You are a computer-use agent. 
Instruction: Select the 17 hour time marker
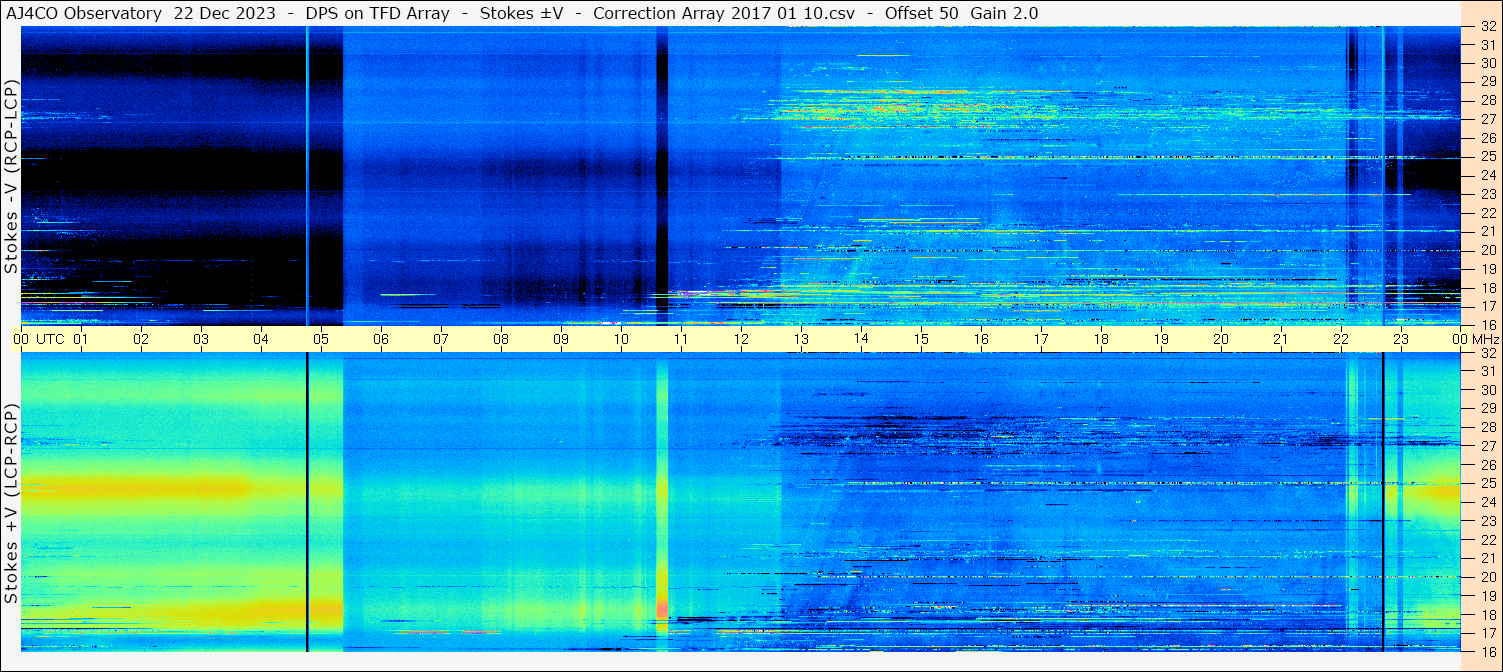pos(1041,339)
